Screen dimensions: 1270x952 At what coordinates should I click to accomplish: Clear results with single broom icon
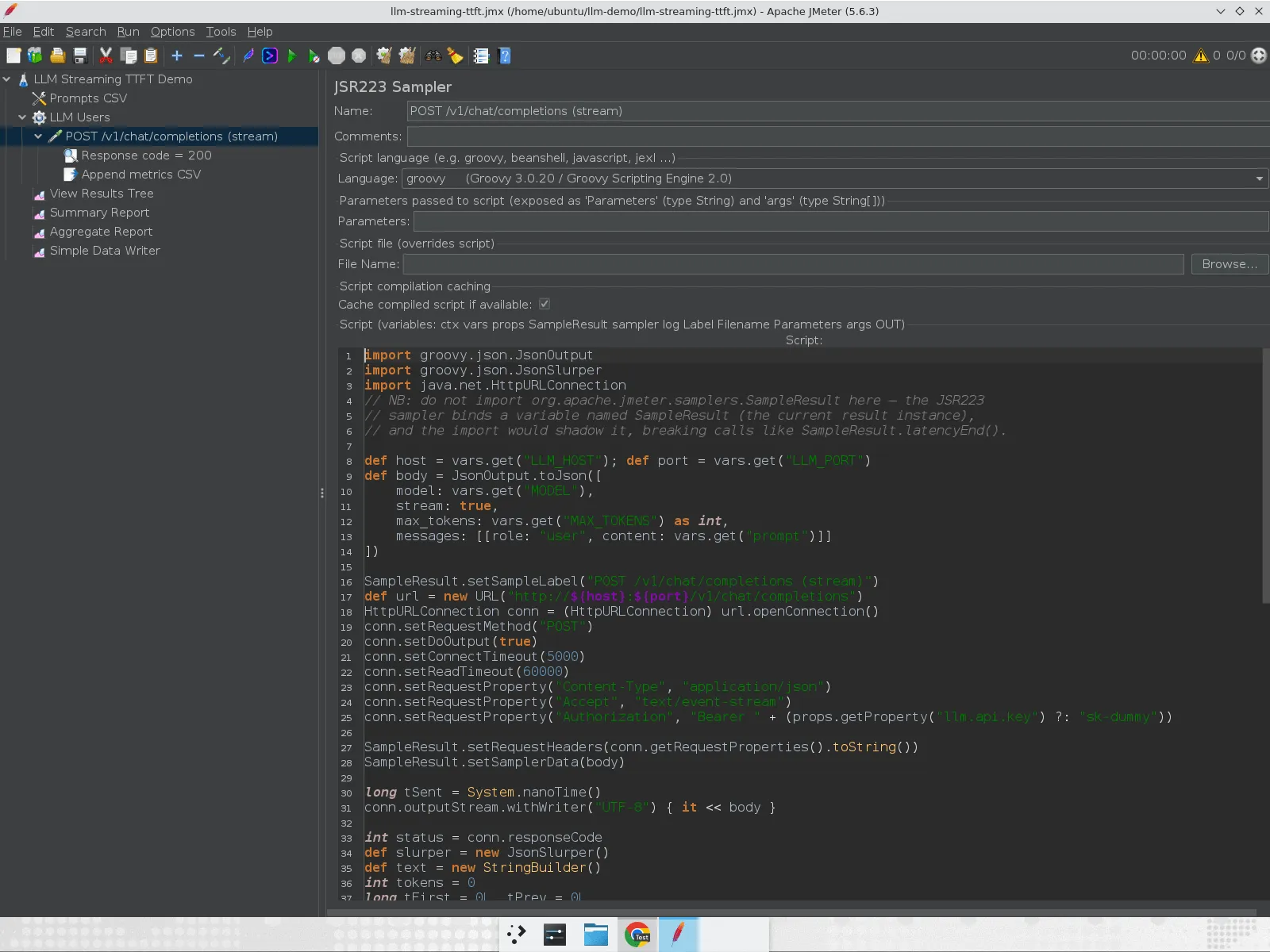(384, 56)
